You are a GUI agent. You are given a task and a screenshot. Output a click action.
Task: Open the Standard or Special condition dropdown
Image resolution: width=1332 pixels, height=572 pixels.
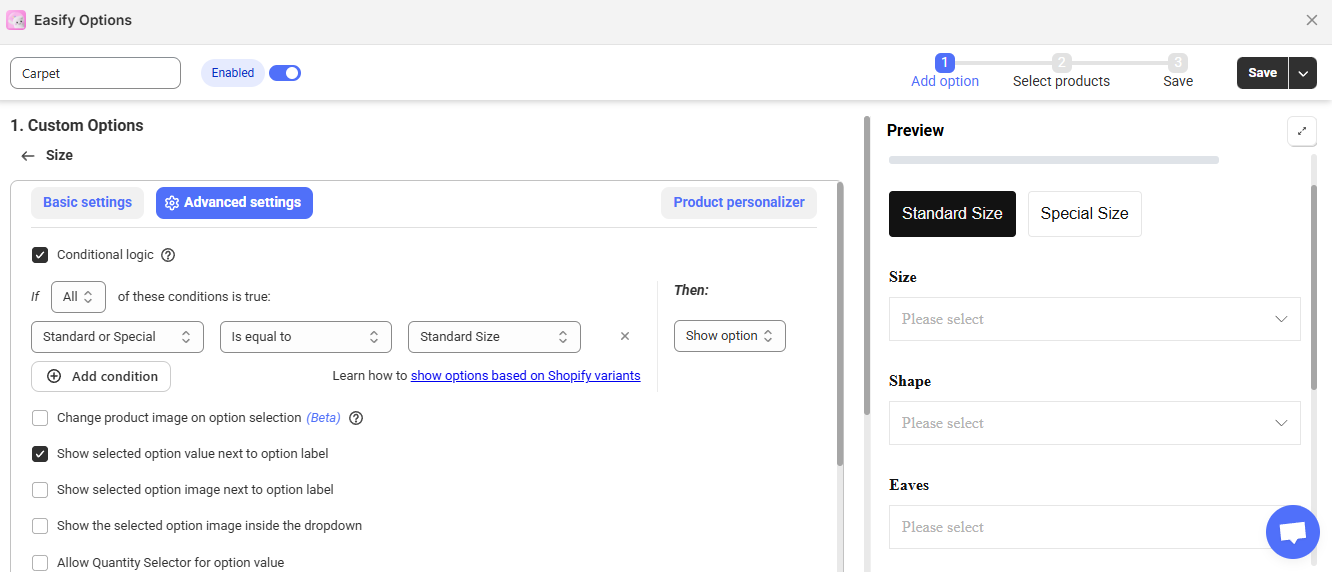[x=117, y=337]
